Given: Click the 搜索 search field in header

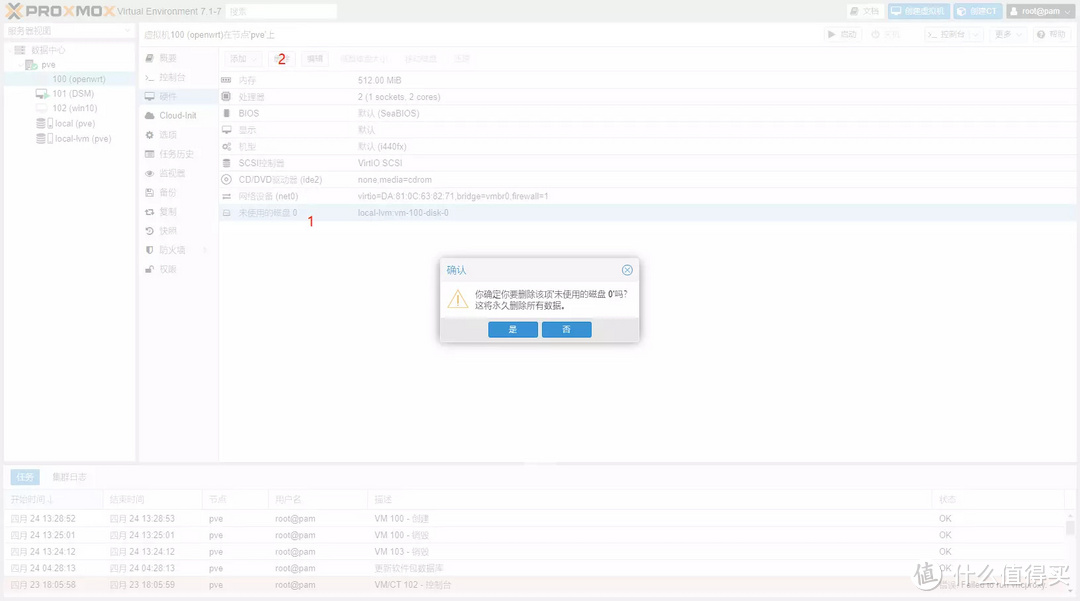Looking at the screenshot, I should pyautogui.click(x=281, y=11).
